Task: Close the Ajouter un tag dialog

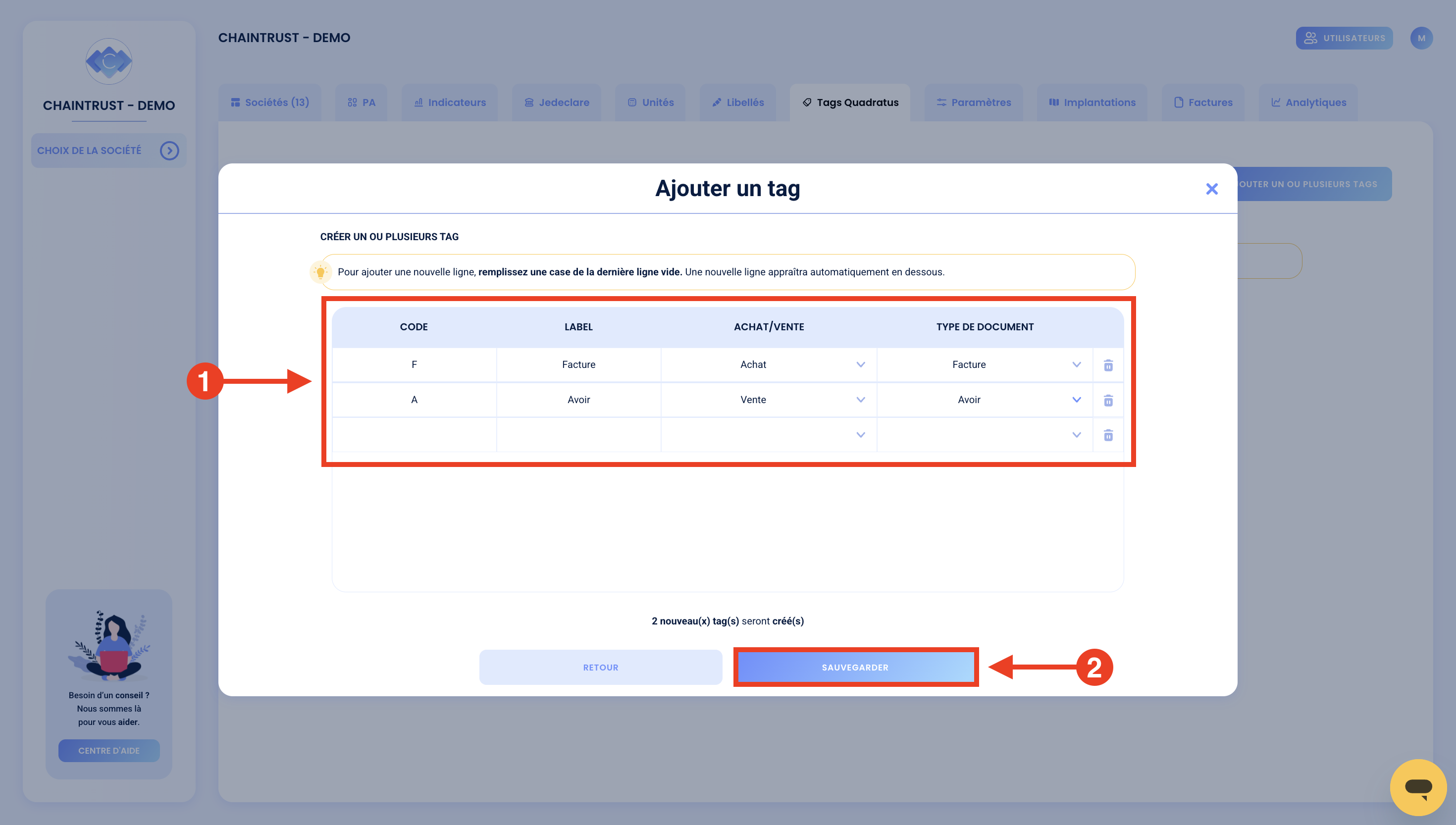Action: tap(1212, 189)
